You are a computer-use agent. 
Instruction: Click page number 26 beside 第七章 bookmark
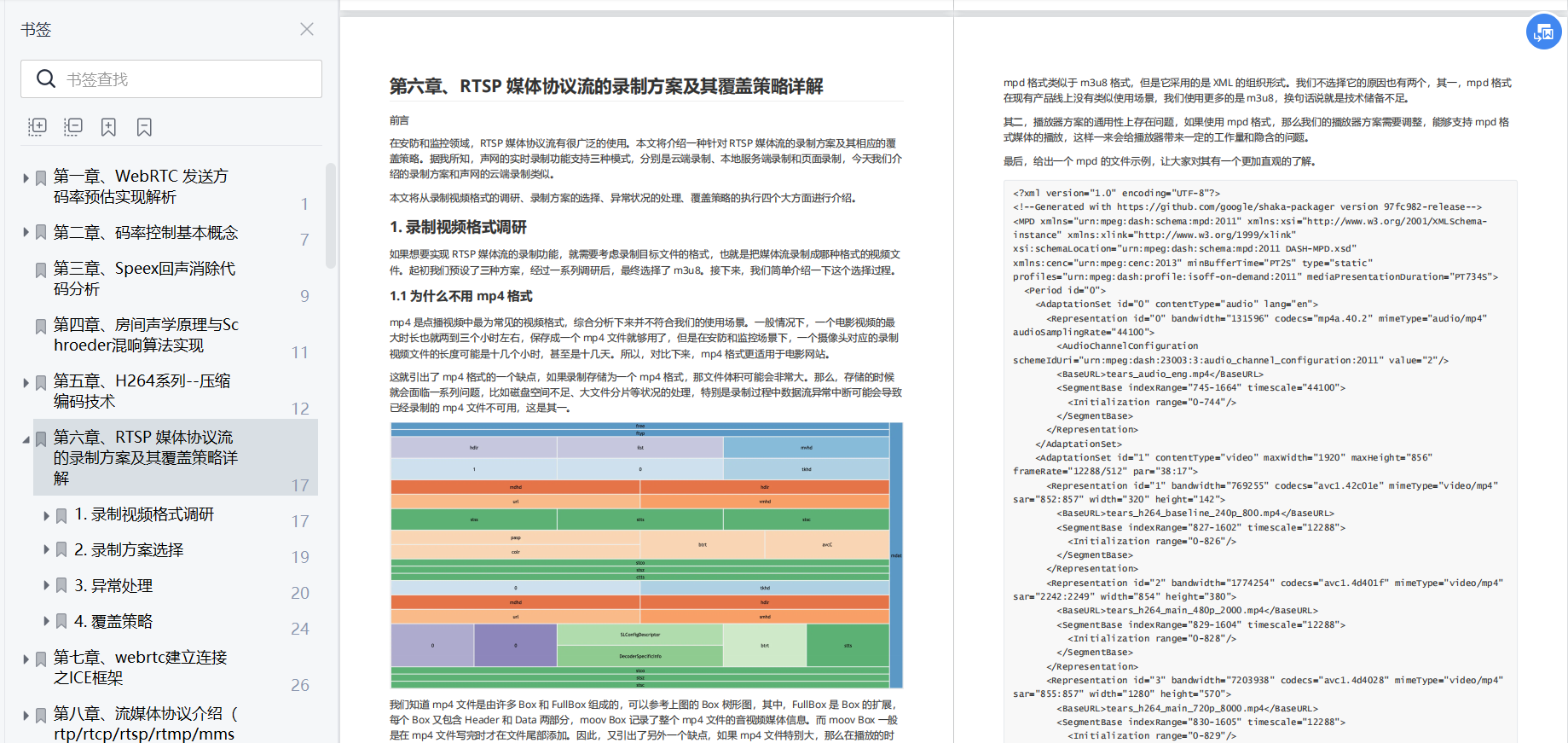click(300, 685)
